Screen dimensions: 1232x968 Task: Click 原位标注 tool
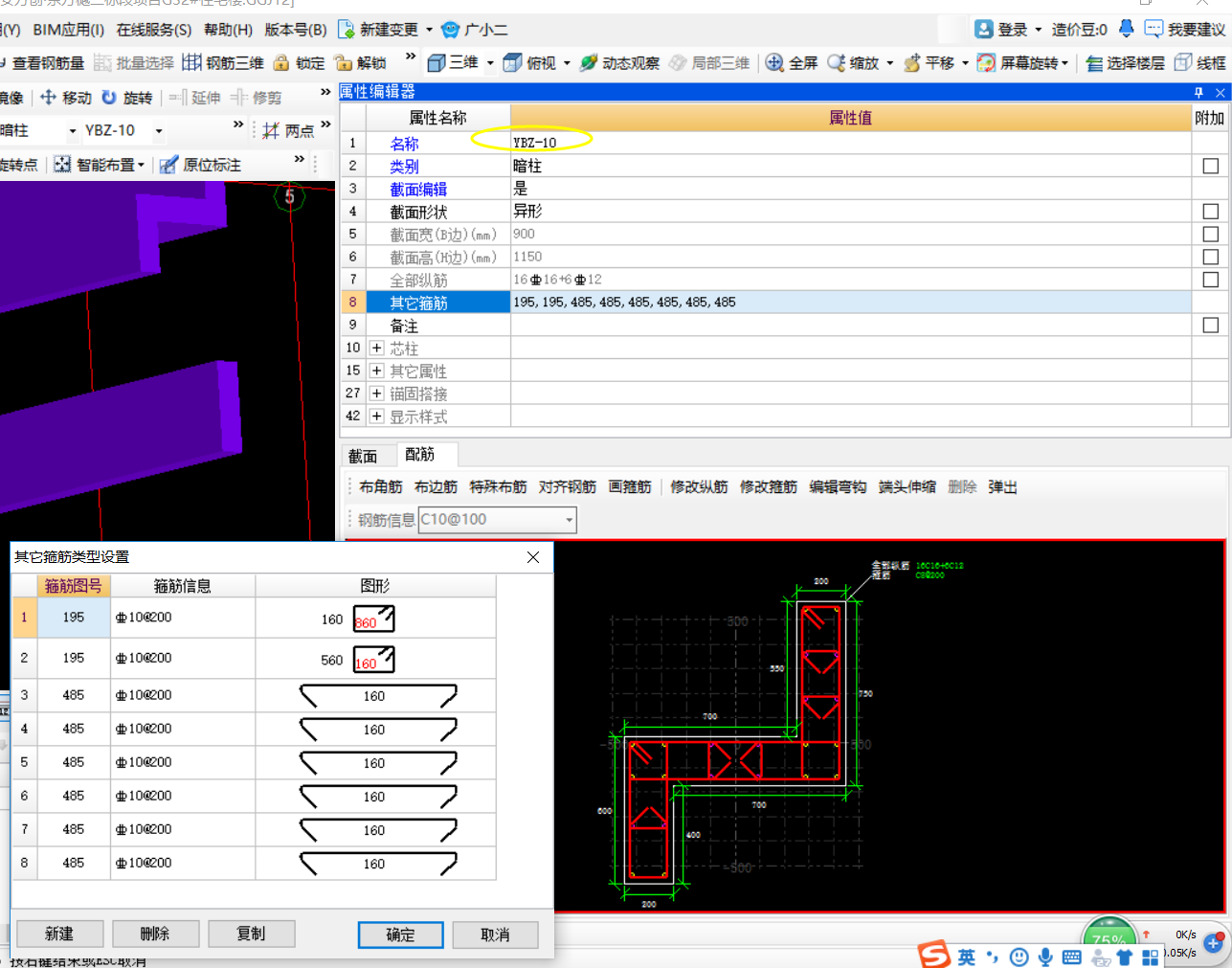click(200, 165)
